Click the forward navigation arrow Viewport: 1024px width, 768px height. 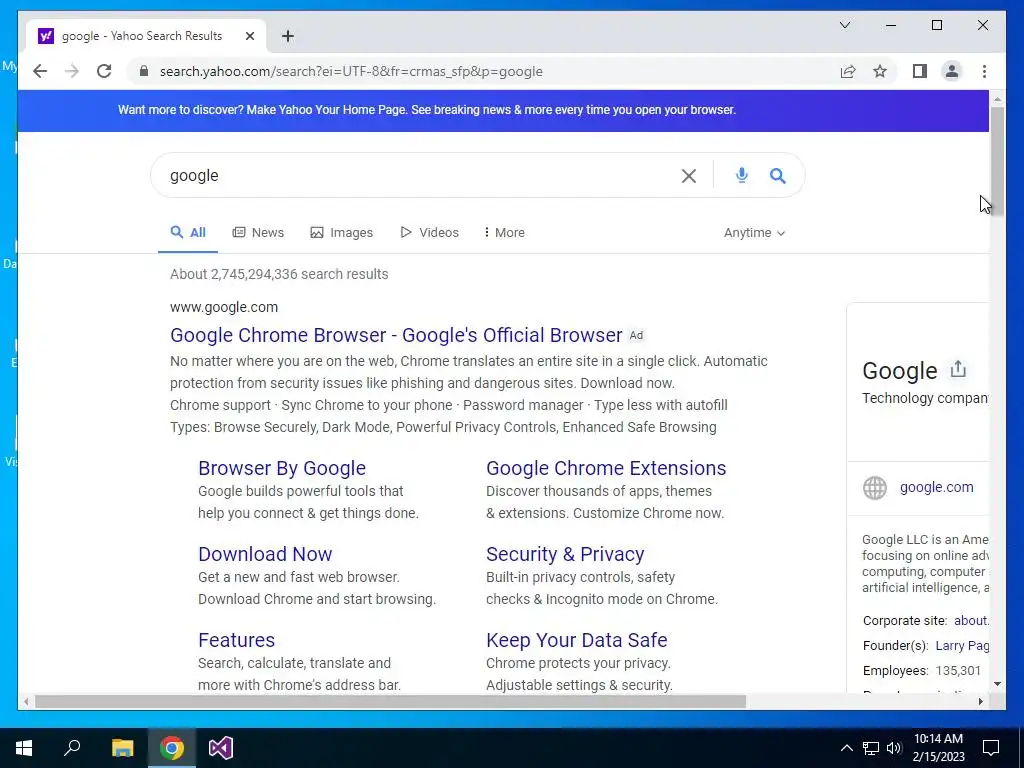click(x=72, y=71)
